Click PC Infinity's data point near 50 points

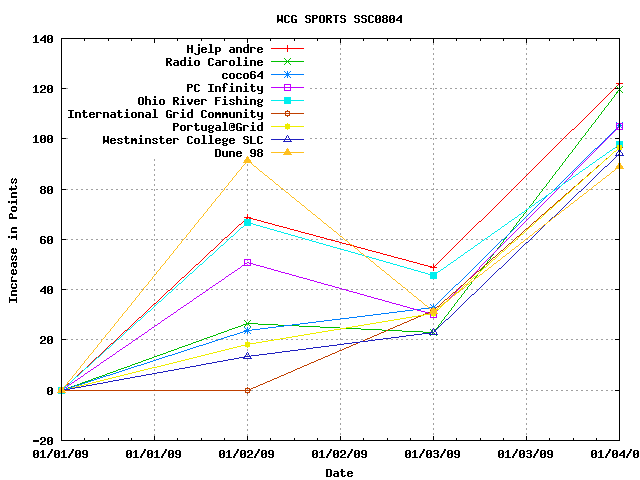247,263
